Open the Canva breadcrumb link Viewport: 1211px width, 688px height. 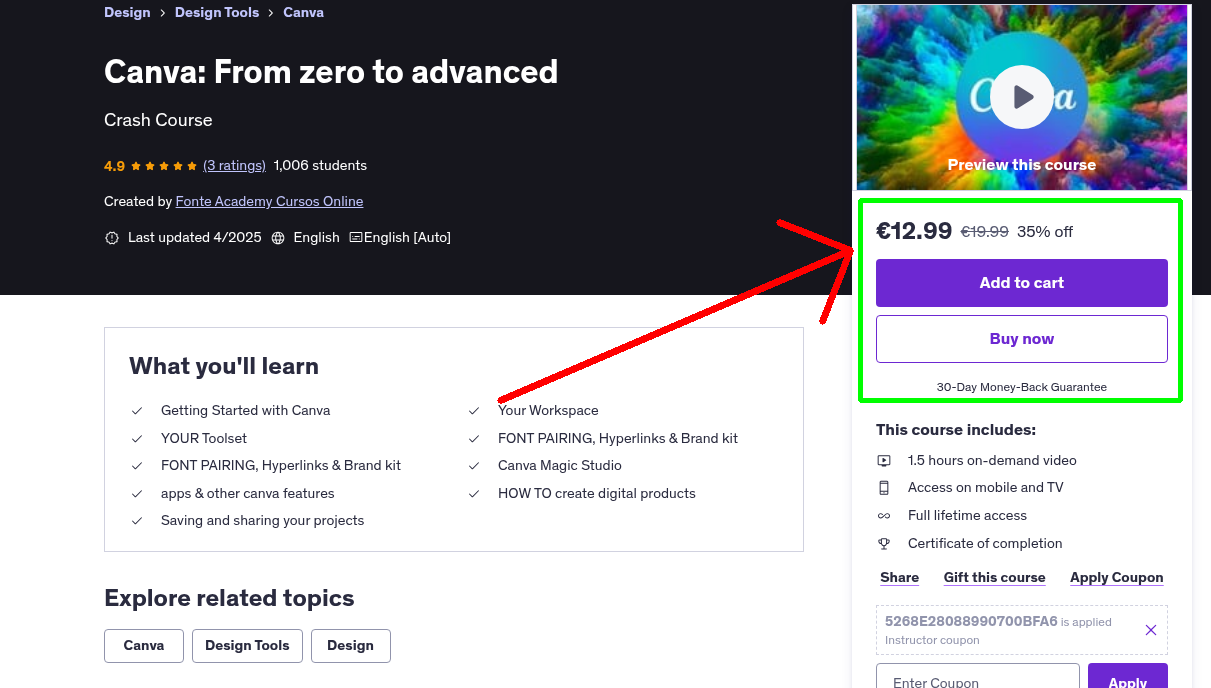303,12
